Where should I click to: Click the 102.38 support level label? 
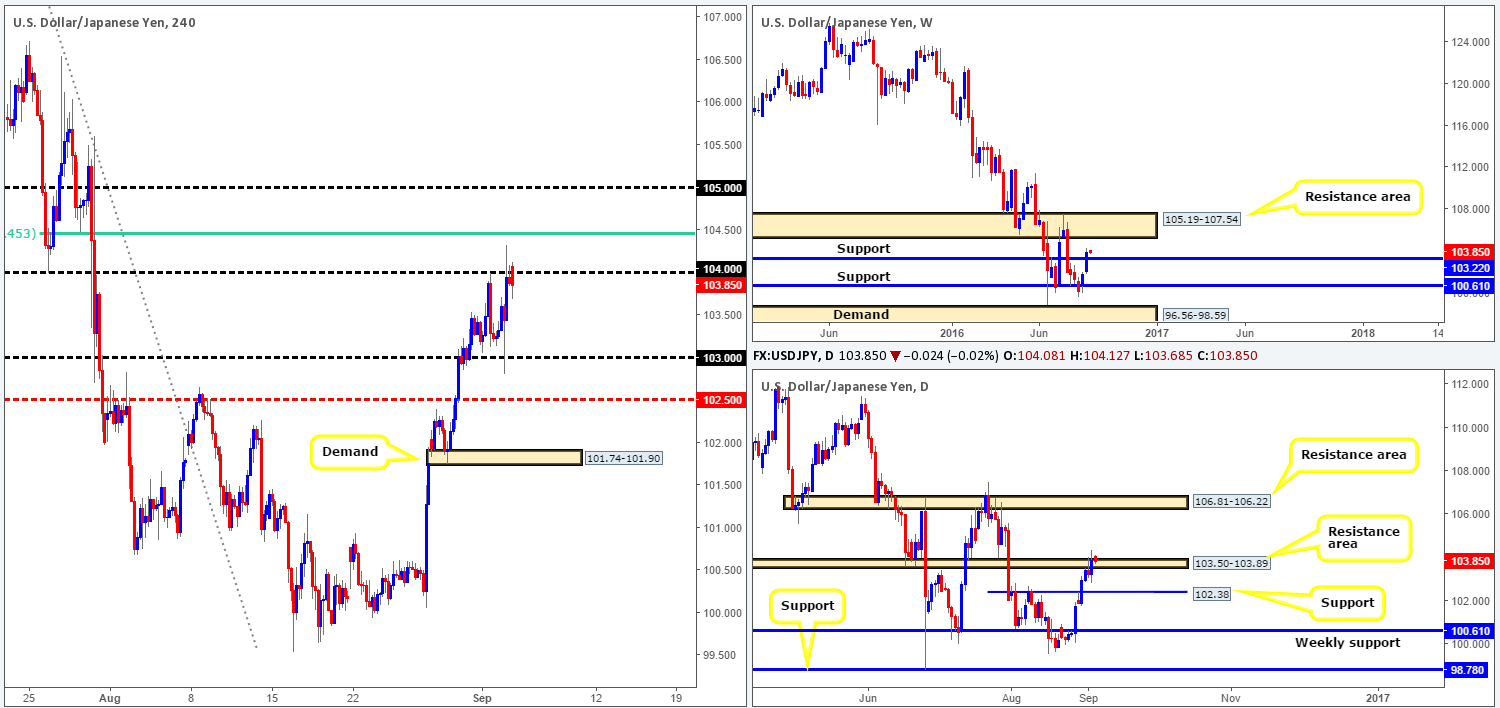[x=1213, y=592]
